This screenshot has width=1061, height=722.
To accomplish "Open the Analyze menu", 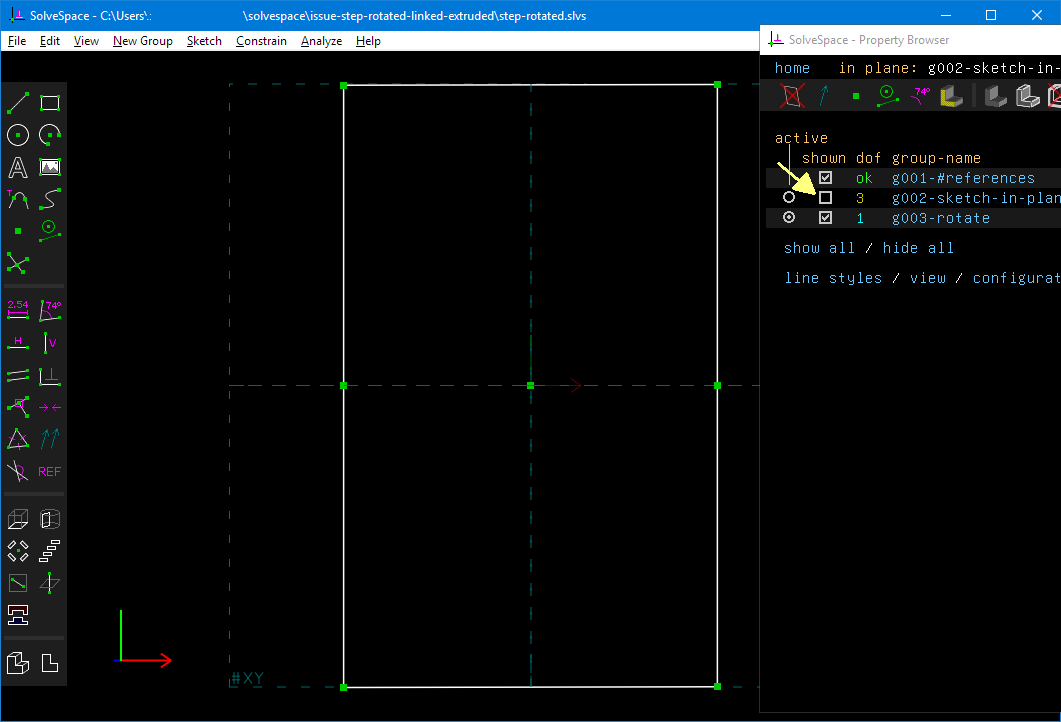I will [321, 41].
